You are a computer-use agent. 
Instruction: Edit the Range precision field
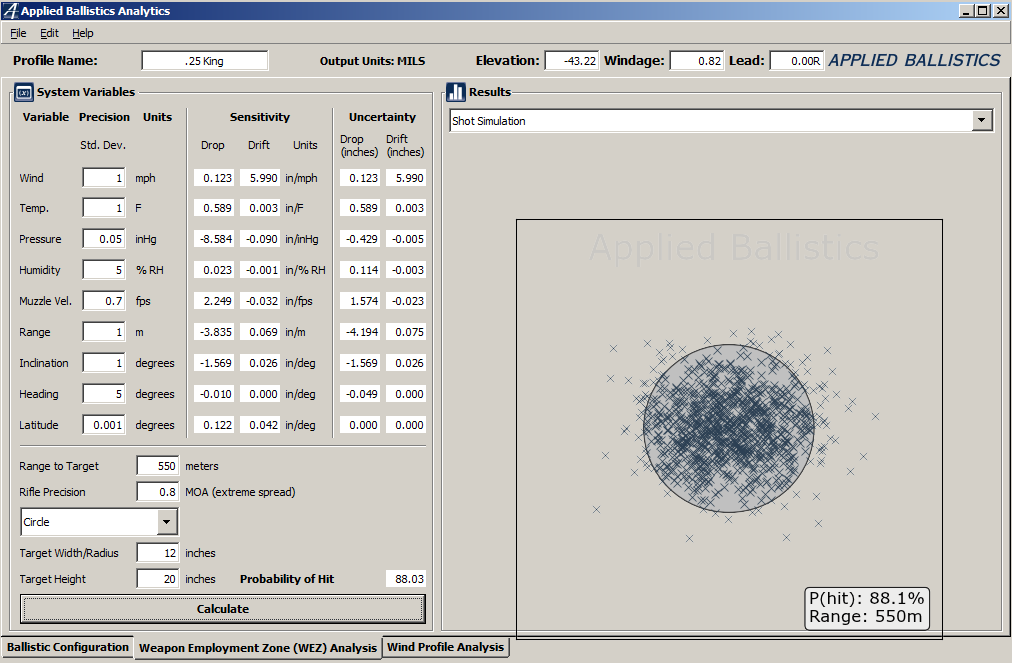(104, 332)
